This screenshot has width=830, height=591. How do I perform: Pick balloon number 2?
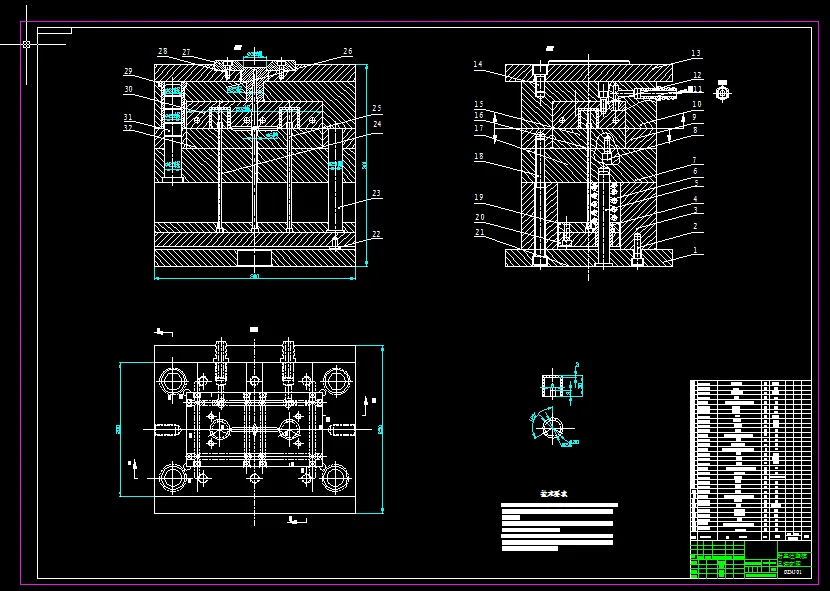click(696, 227)
